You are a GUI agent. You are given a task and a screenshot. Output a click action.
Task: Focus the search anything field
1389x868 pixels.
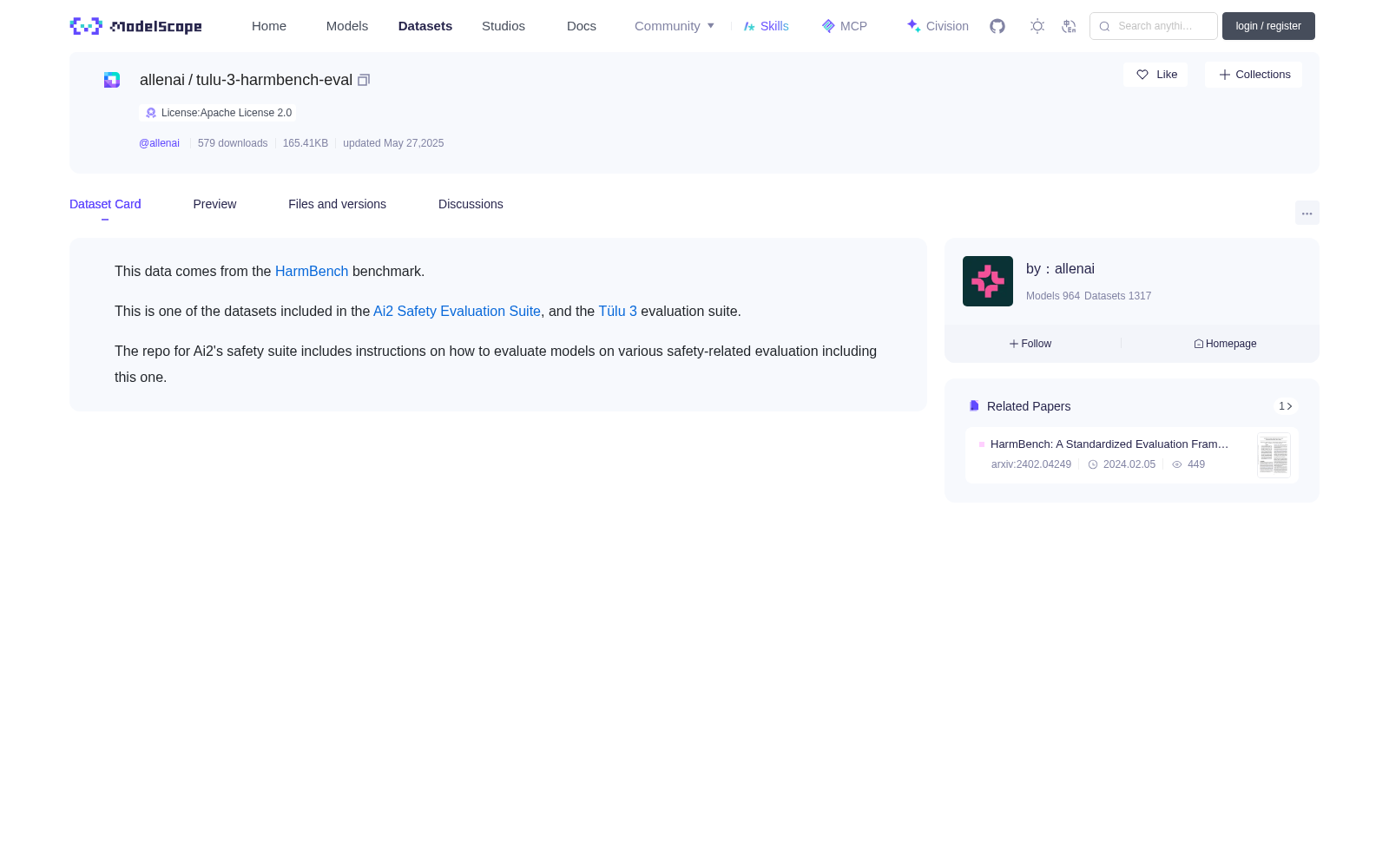[x=1154, y=26]
